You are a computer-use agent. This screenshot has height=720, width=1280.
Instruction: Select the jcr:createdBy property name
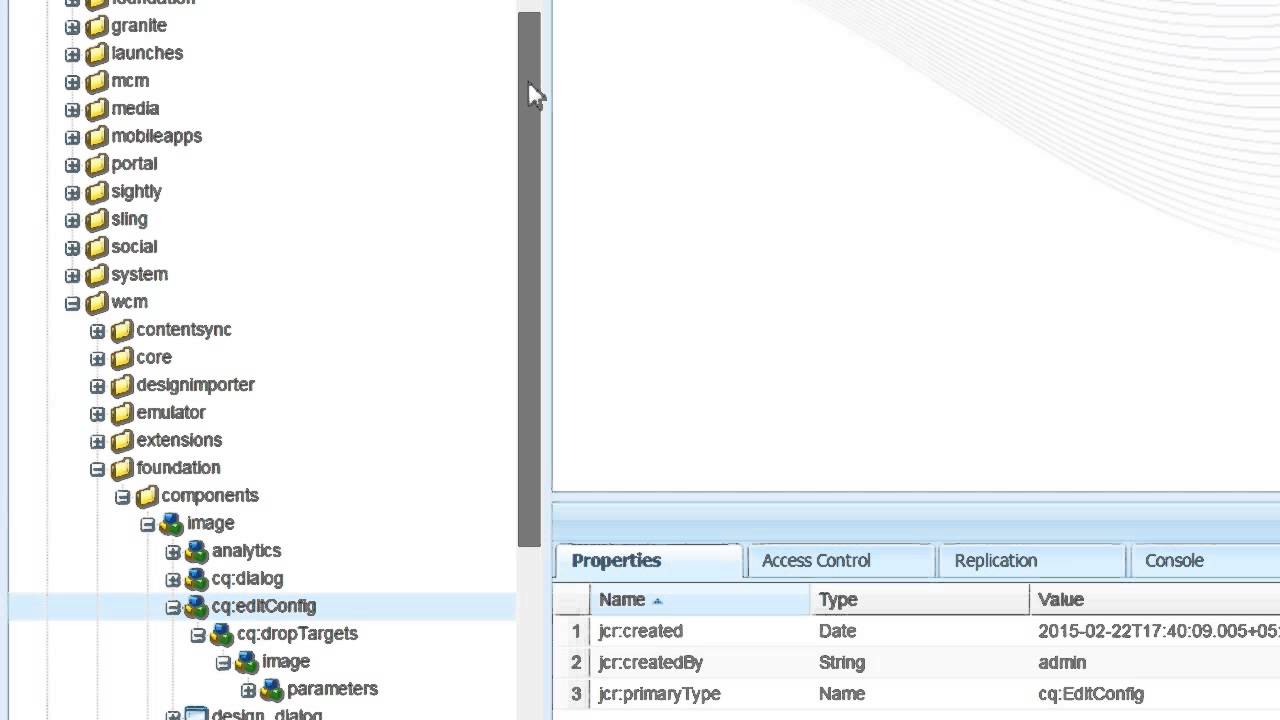click(650, 663)
